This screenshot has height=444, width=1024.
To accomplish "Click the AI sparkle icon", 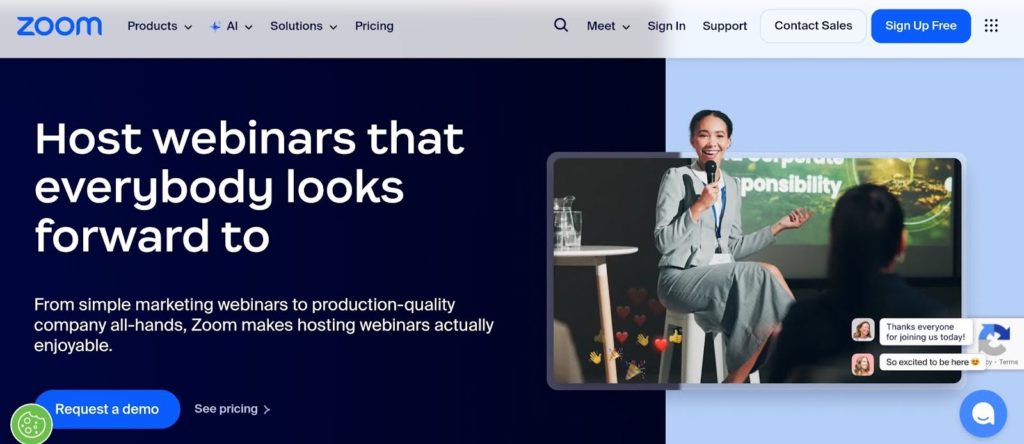I will [x=215, y=27].
